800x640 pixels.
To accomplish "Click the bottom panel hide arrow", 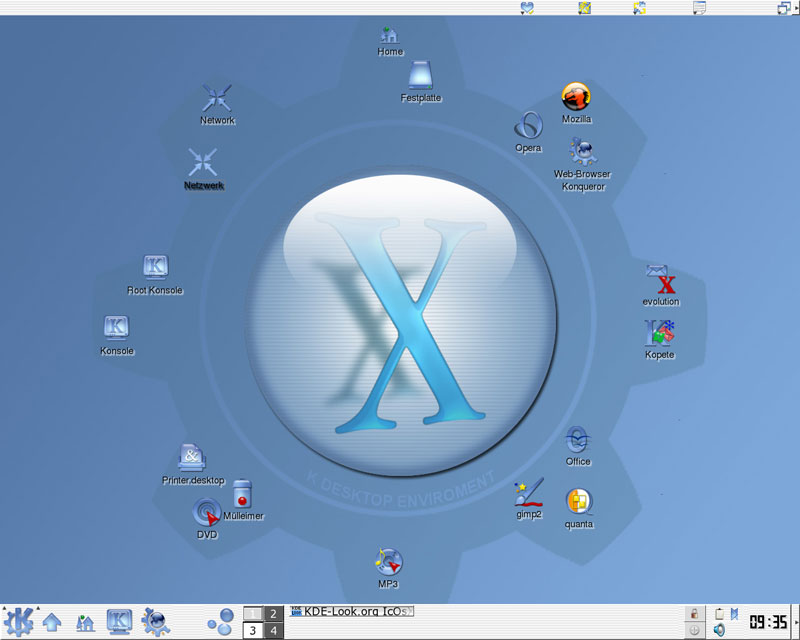I will 795,622.
